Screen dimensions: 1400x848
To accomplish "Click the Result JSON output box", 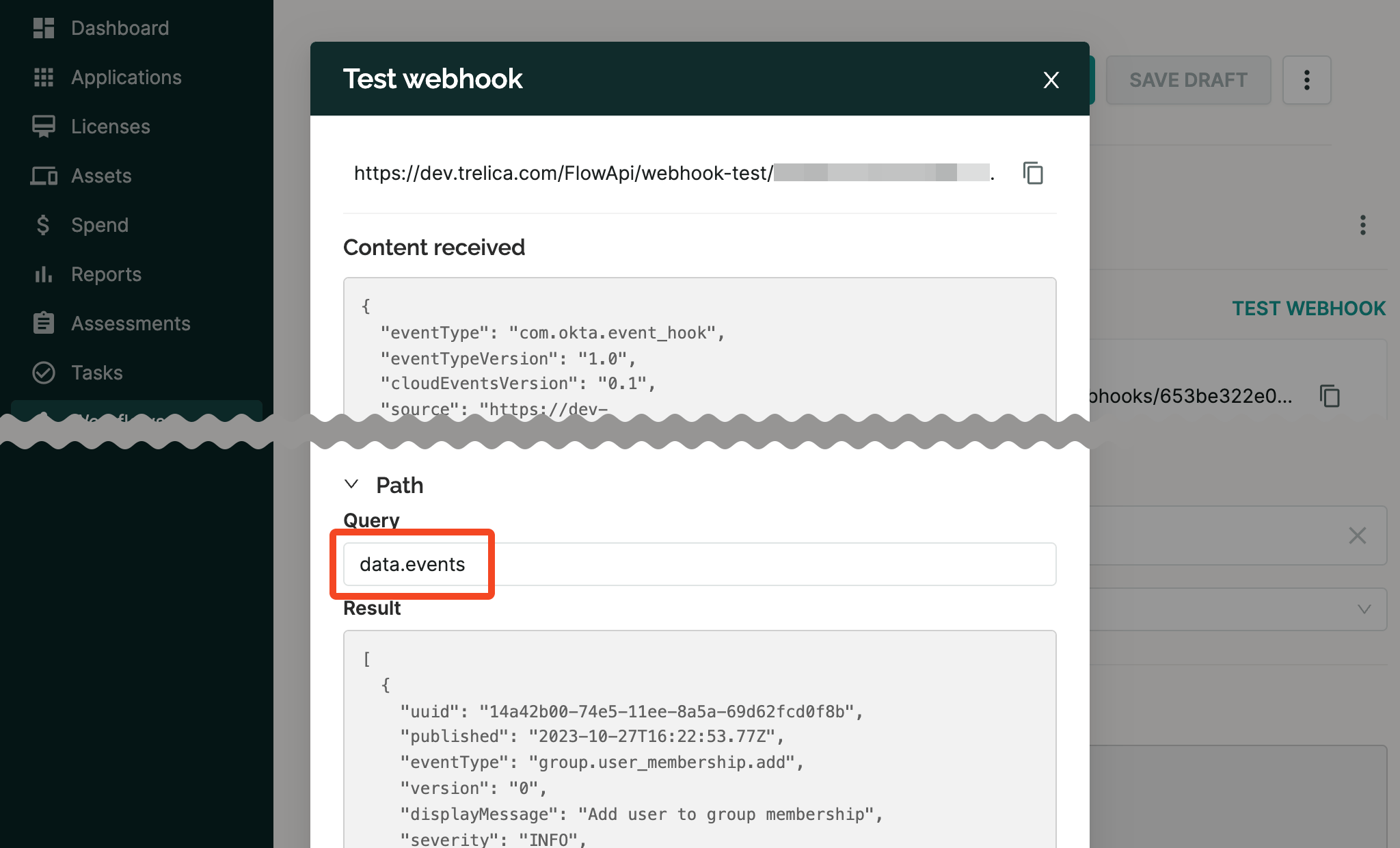I will click(x=700, y=739).
